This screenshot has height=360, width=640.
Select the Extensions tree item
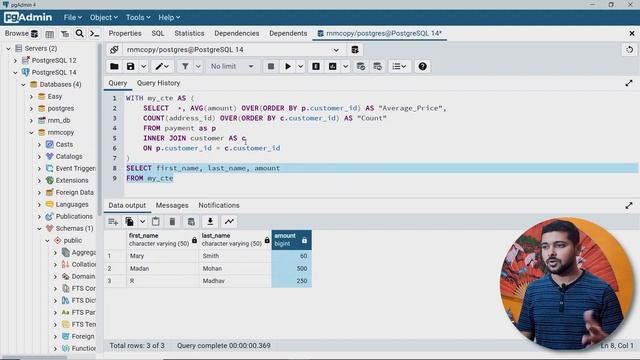[72, 180]
